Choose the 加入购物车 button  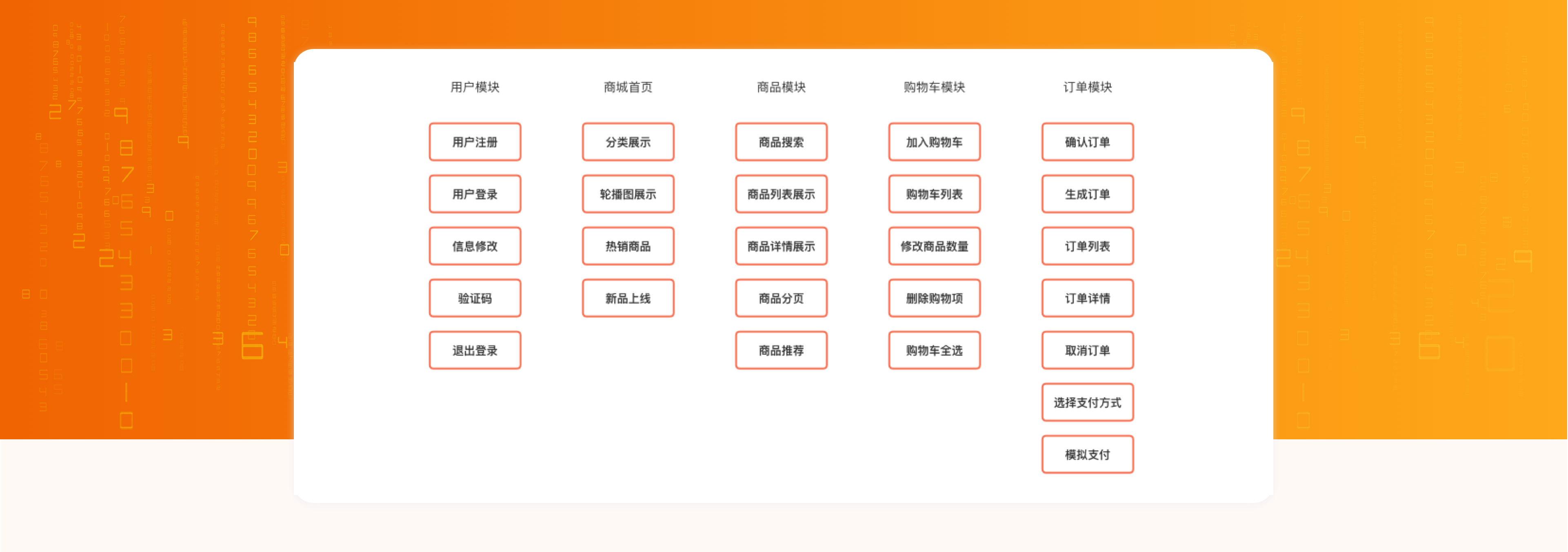coord(934,142)
